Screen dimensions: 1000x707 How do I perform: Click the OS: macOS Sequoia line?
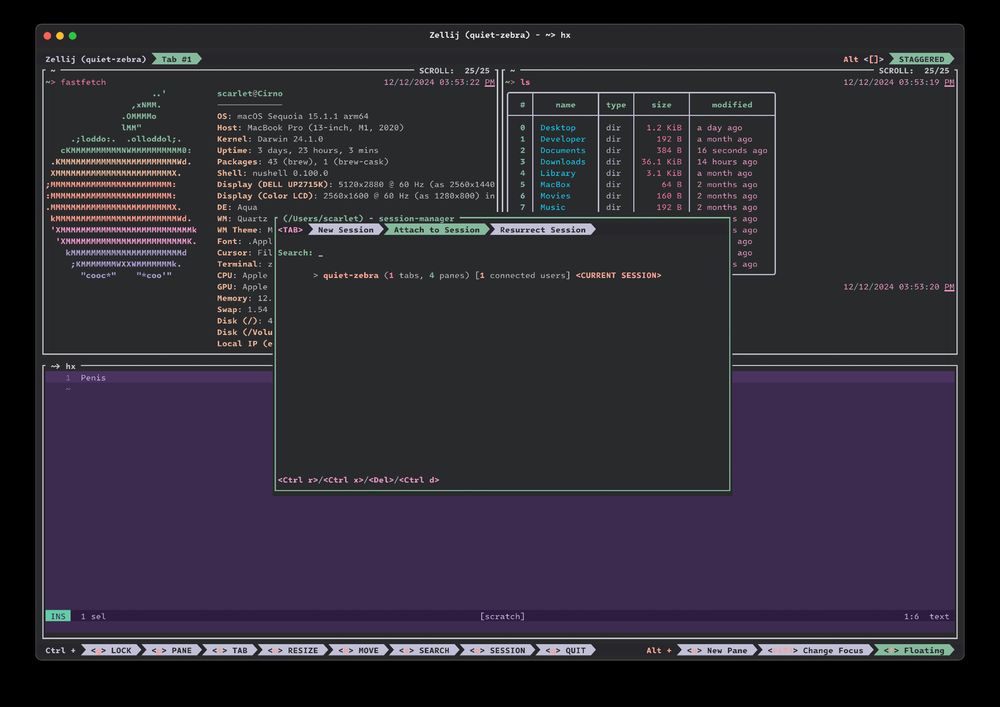tap(292, 117)
